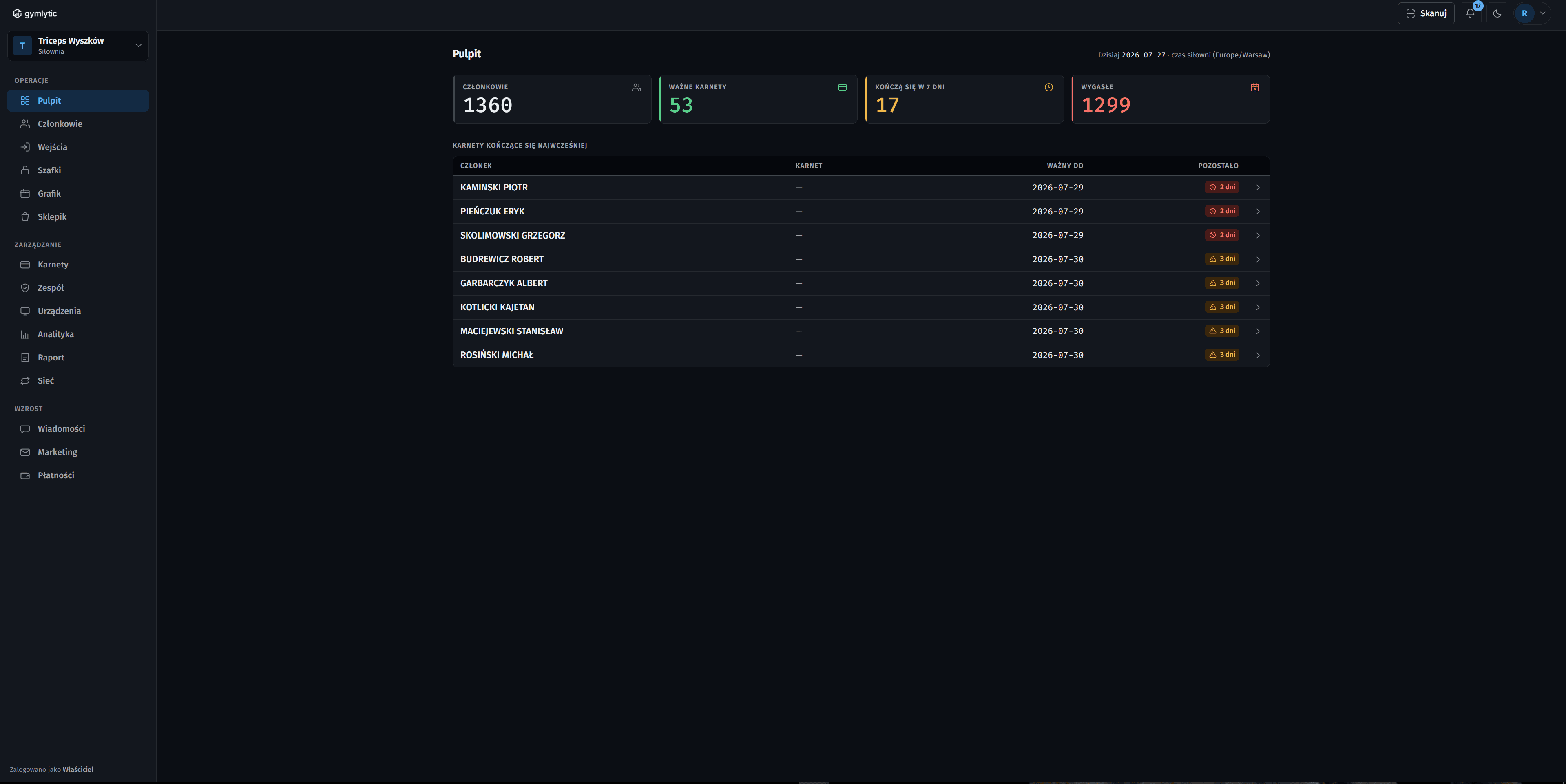Viewport: 1566px width, 784px height.
Task: Click the Członkowie people icon in sidebar
Action: point(25,124)
